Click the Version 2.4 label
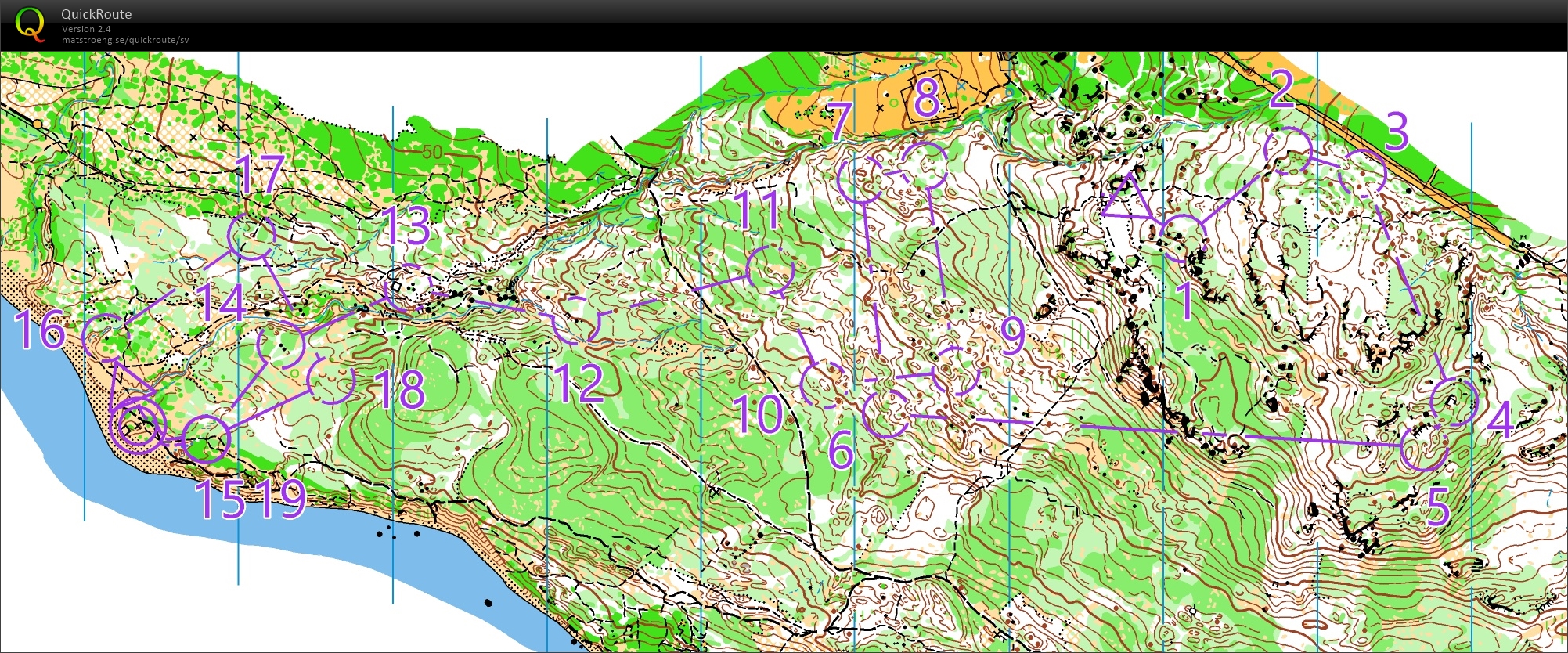 [86, 29]
